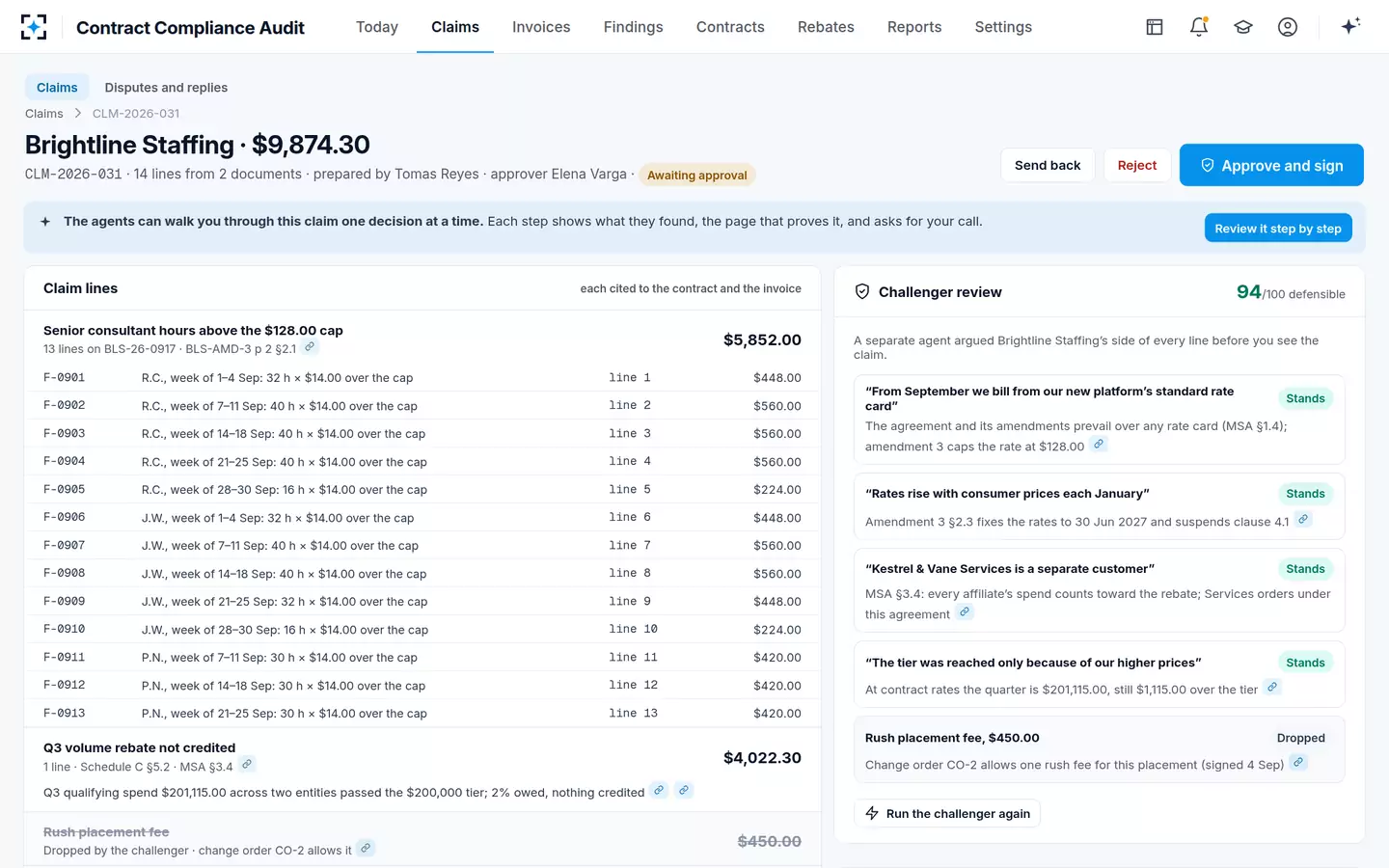Open citation link after "Services orders under this agreement"
The image size is (1389, 868).
click(x=965, y=612)
